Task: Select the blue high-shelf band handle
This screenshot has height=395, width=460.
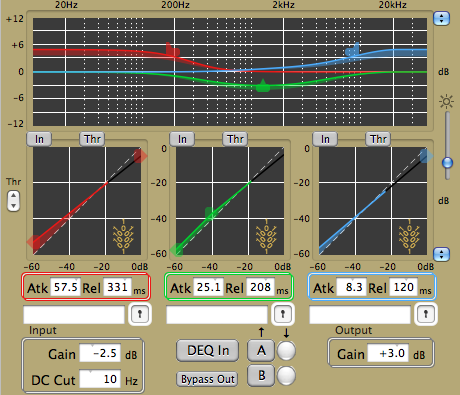Action: tap(352, 50)
